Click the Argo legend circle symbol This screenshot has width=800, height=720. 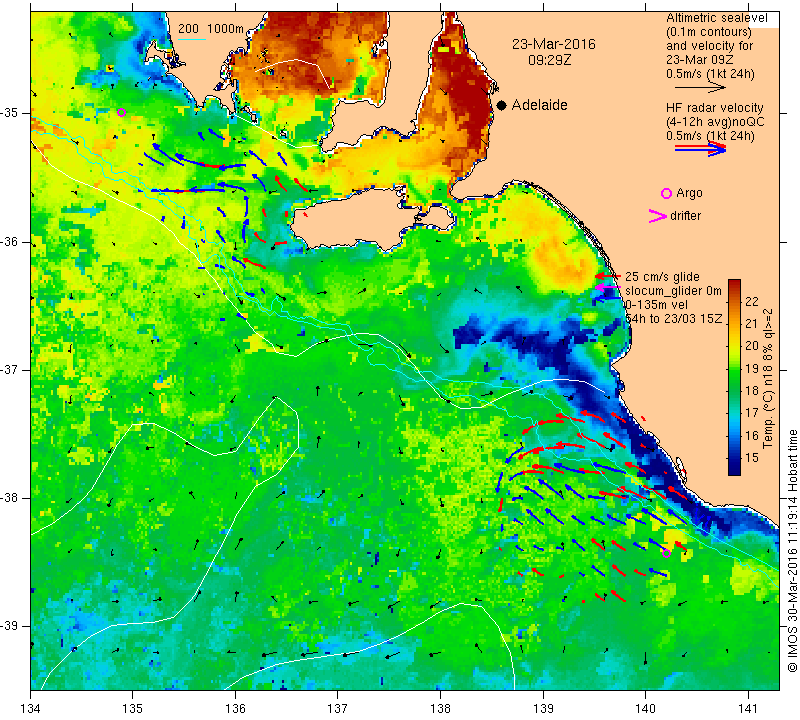666,193
